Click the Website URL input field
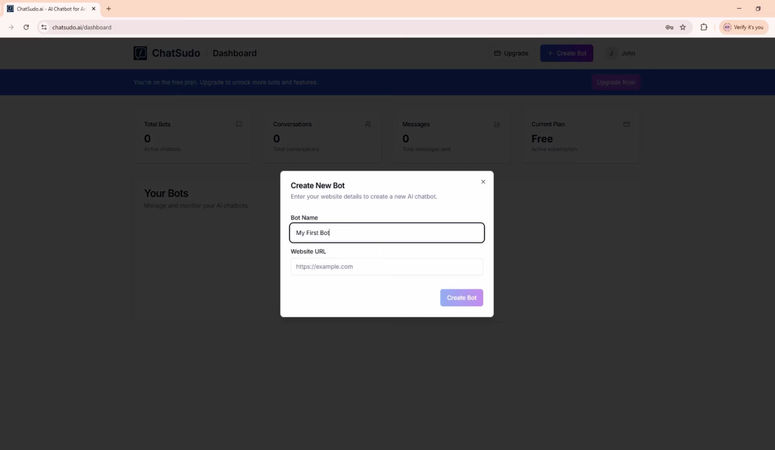Screen dimensions: 775x450 [387, 267]
